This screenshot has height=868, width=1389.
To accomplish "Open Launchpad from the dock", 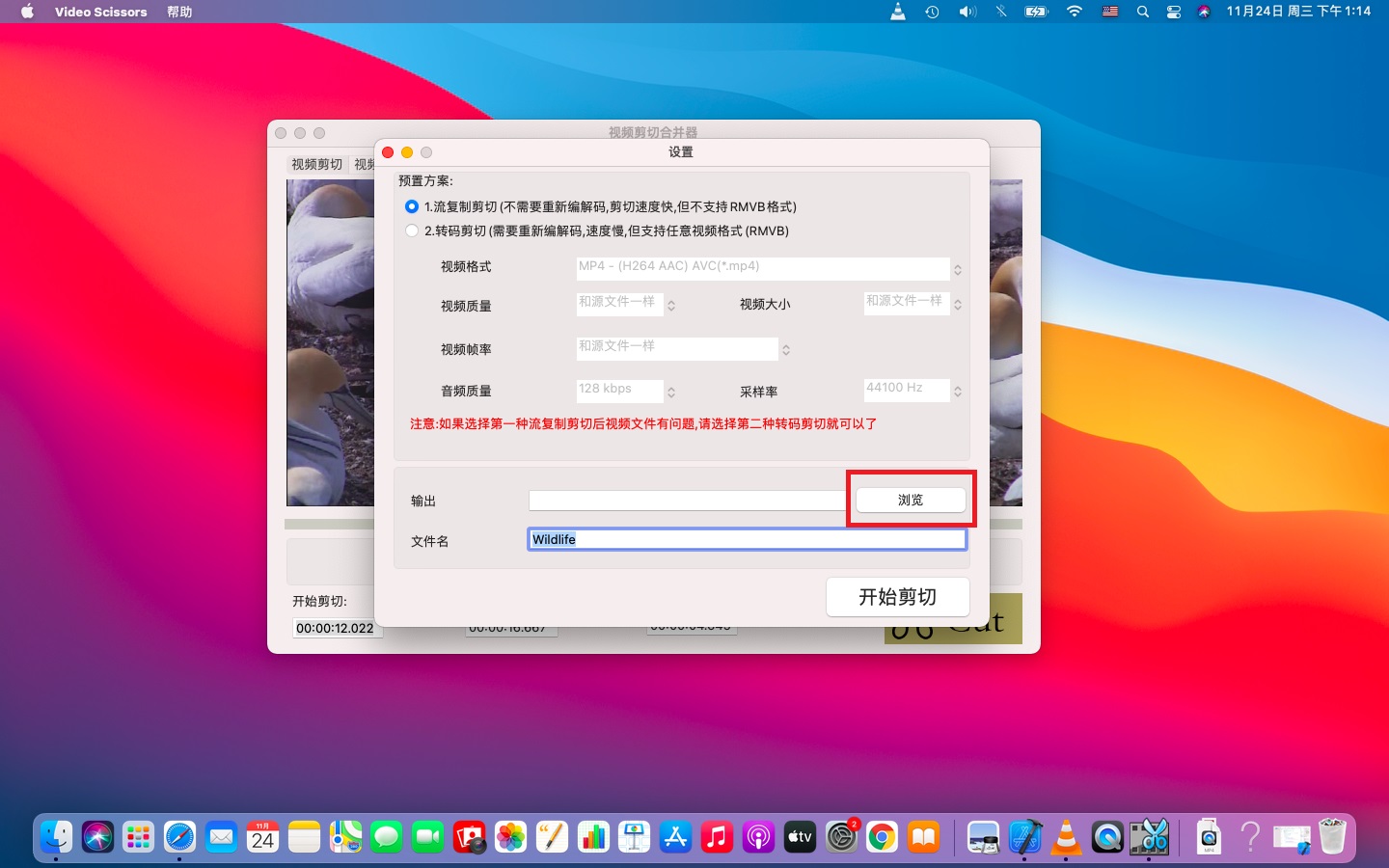I will tap(139, 837).
